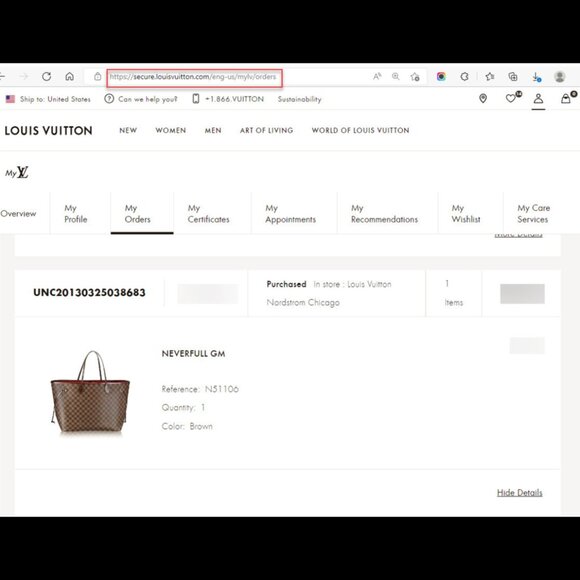Image resolution: width=580 pixels, height=580 pixels.
Task: Click the MyLV logo
Action: pyautogui.click(x=17, y=172)
